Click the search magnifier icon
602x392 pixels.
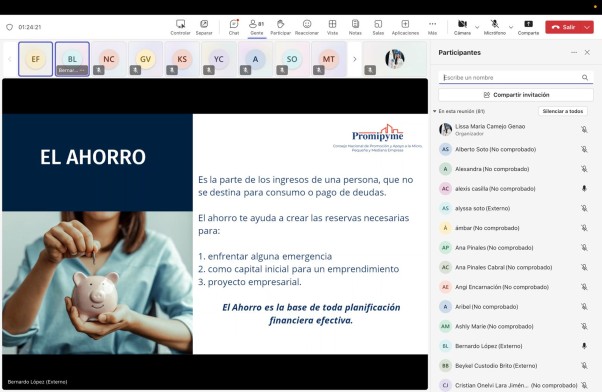pyautogui.click(x=585, y=78)
